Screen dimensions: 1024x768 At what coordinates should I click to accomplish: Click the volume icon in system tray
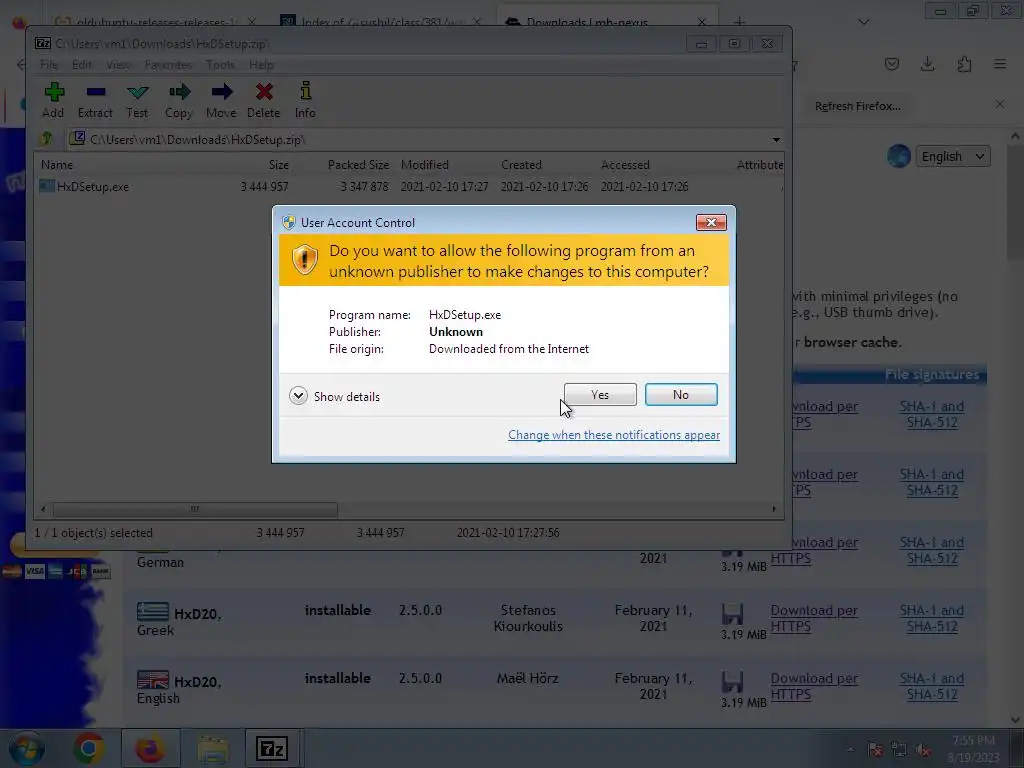pos(923,750)
